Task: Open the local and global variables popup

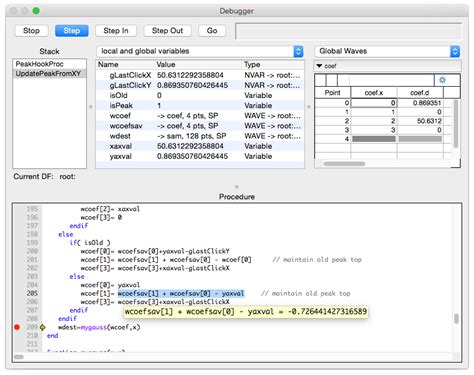Action: pos(200,51)
